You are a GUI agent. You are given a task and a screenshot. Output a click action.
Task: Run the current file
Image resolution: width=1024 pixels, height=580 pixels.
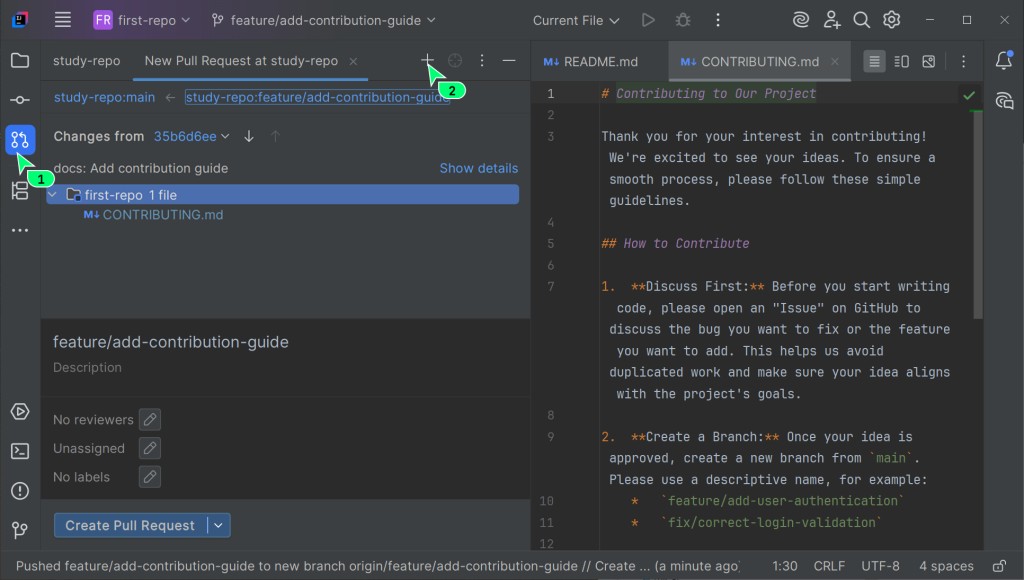click(648, 20)
